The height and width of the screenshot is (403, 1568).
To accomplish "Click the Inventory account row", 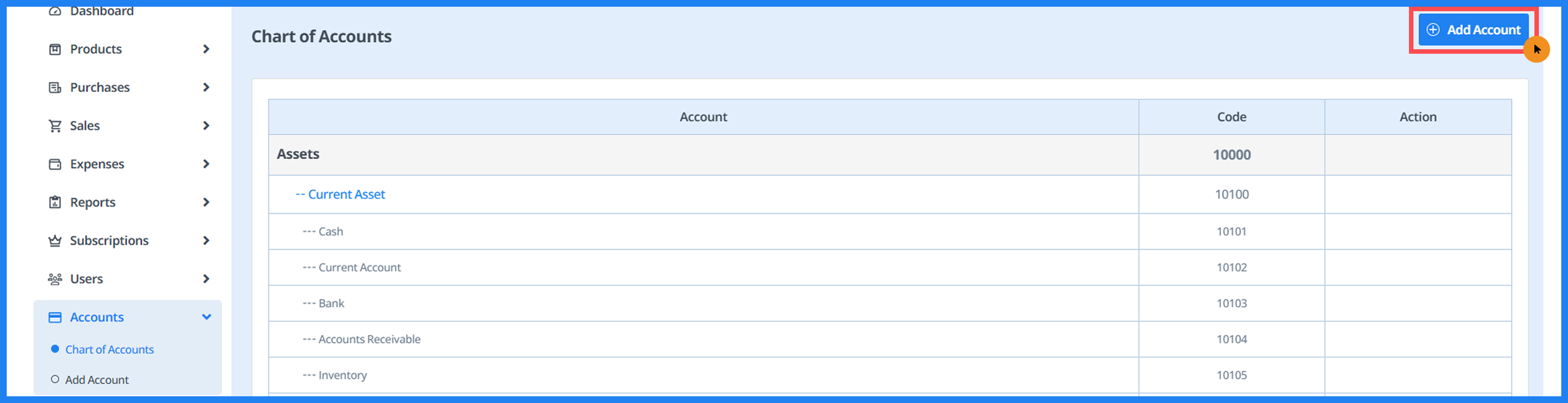I will point(890,376).
